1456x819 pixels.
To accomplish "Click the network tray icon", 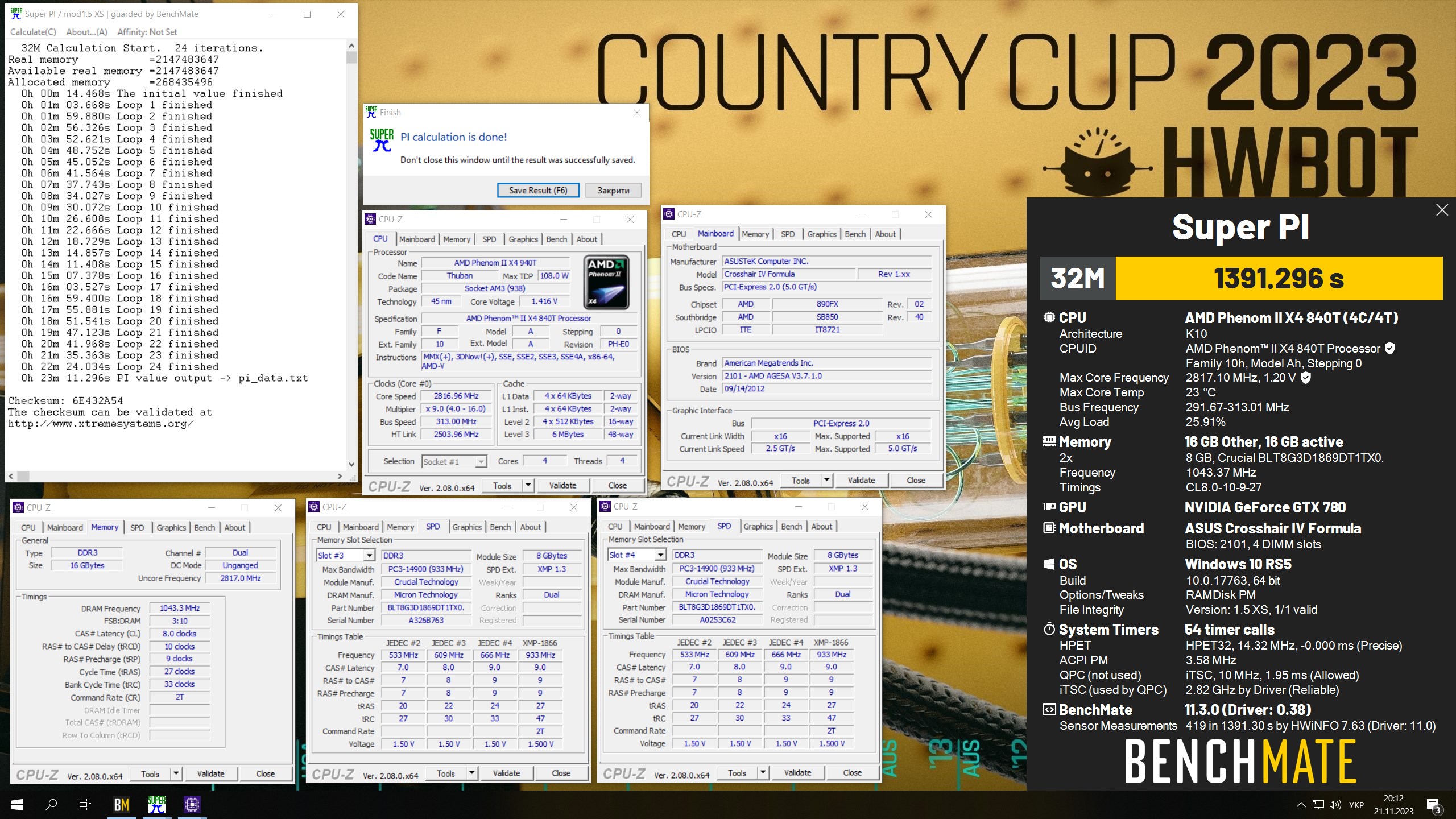I will 1318,804.
